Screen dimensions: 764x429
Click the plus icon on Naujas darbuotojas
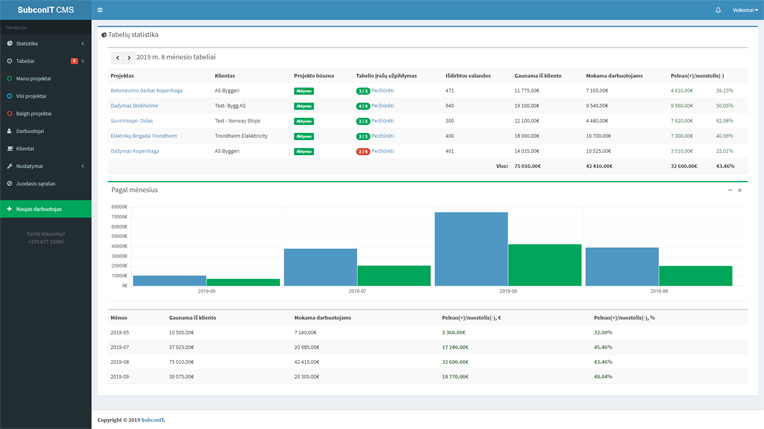click(9, 209)
